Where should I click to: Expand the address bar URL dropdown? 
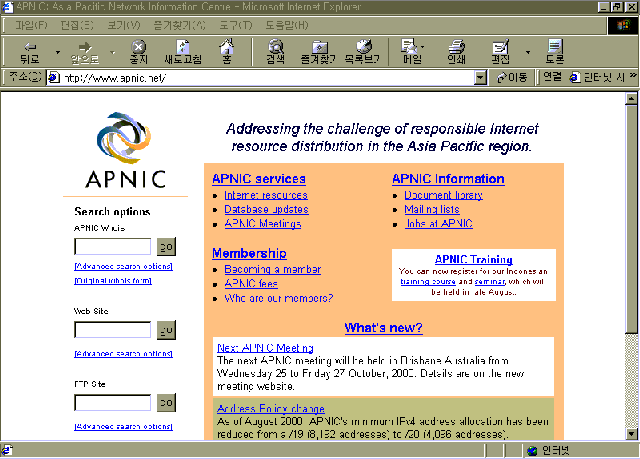(481, 78)
